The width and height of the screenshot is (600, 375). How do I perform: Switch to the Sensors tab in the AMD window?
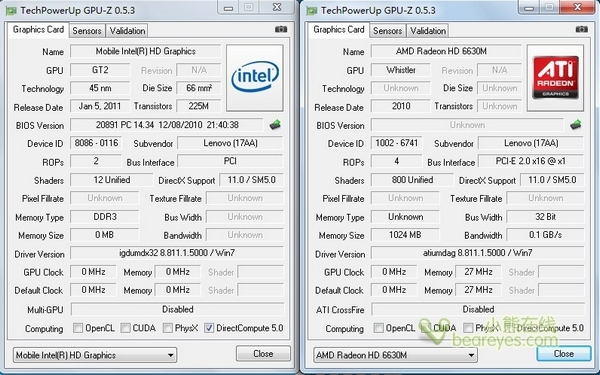click(x=388, y=31)
